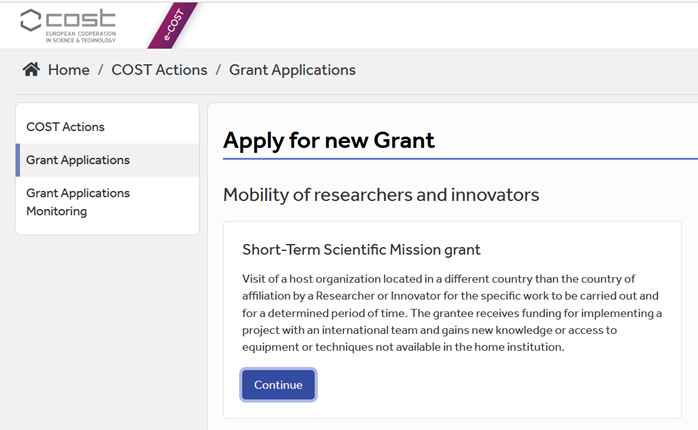Click the slash separator right after Home
Viewport: 698px width, 430px height.
pos(101,70)
